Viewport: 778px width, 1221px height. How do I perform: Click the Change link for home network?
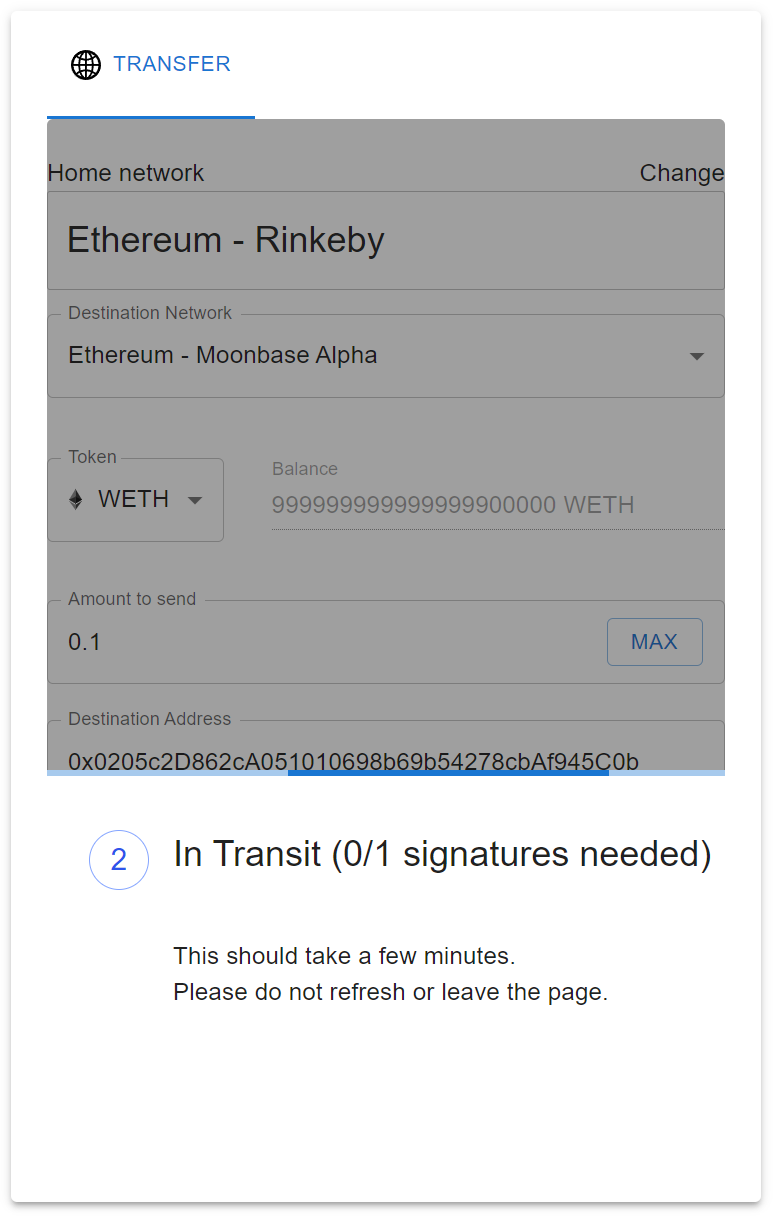pyautogui.click(x=682, y=173)
